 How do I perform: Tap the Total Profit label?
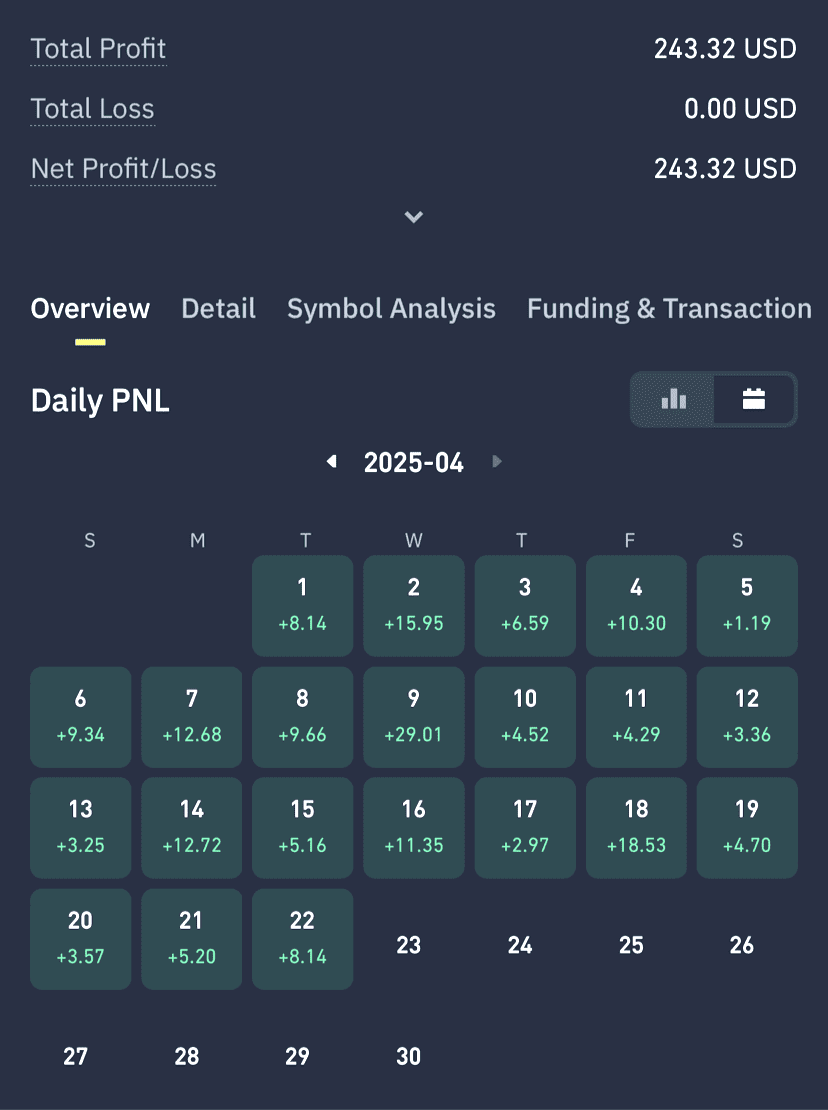pyautogui.click(x=98, y=49)
